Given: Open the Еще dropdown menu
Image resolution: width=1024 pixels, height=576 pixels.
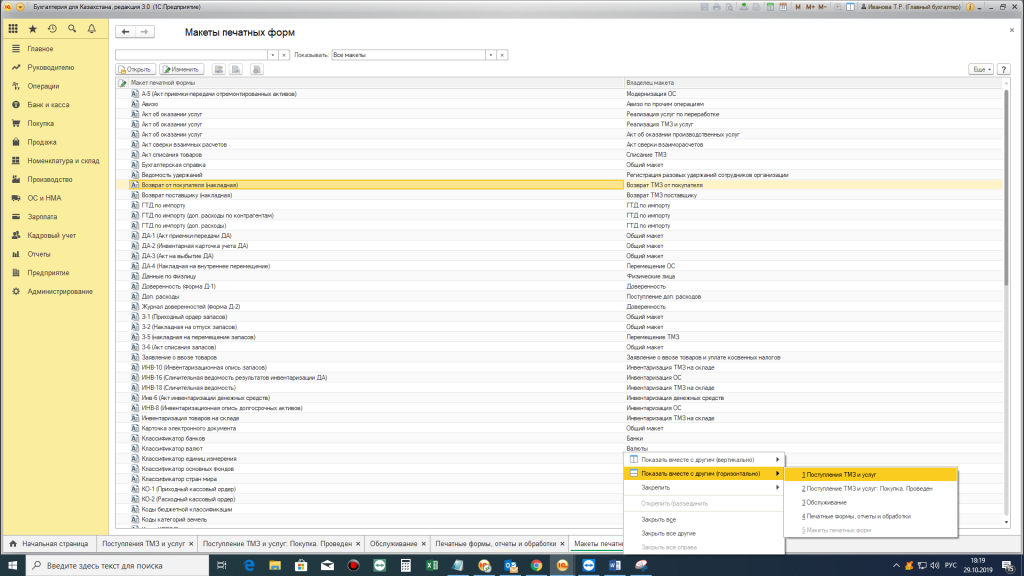Looking at the screenshot, I should [981, 69].
